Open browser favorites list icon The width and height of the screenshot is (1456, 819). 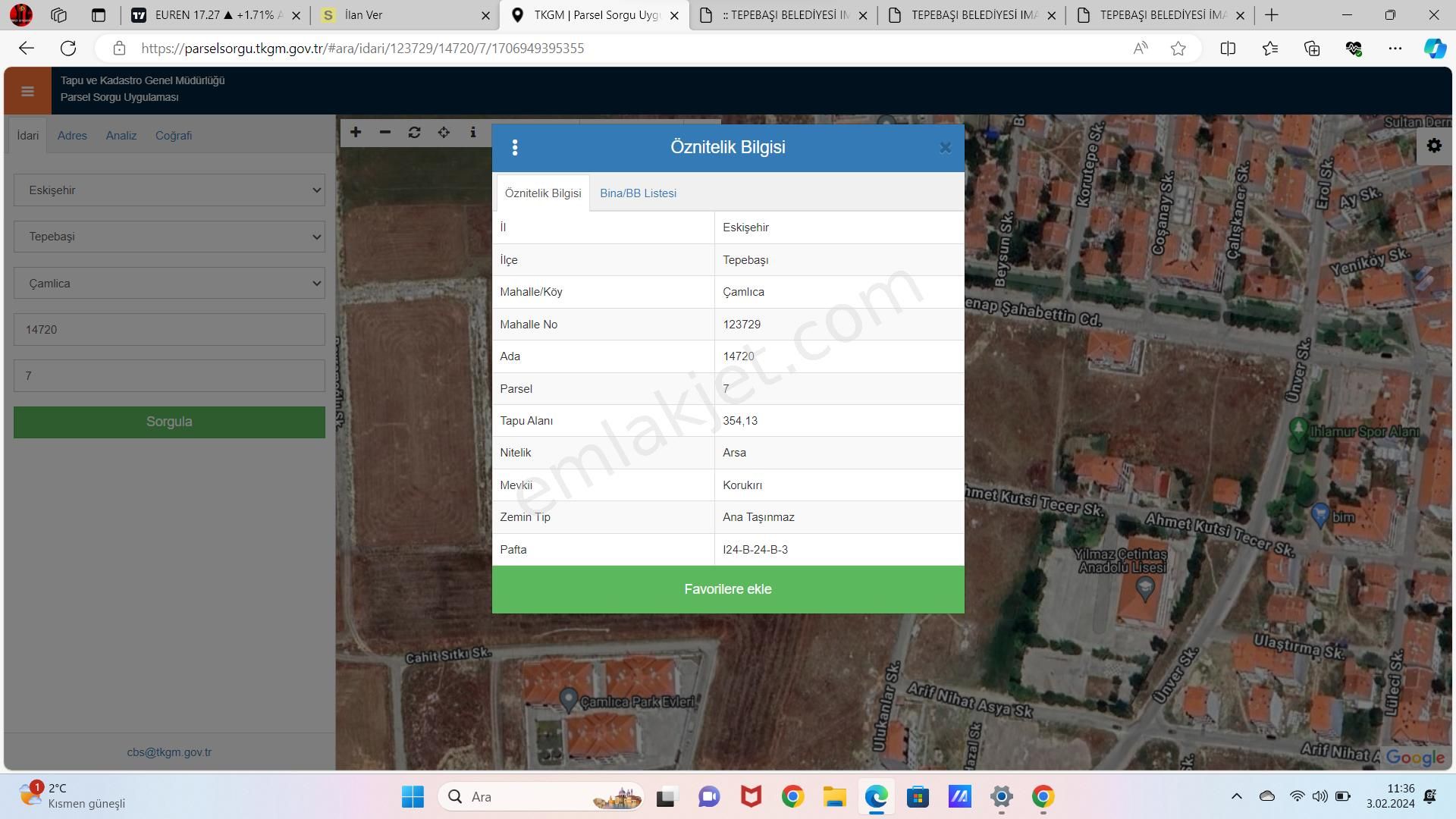pyautogui.click(x=1270, y=49)
